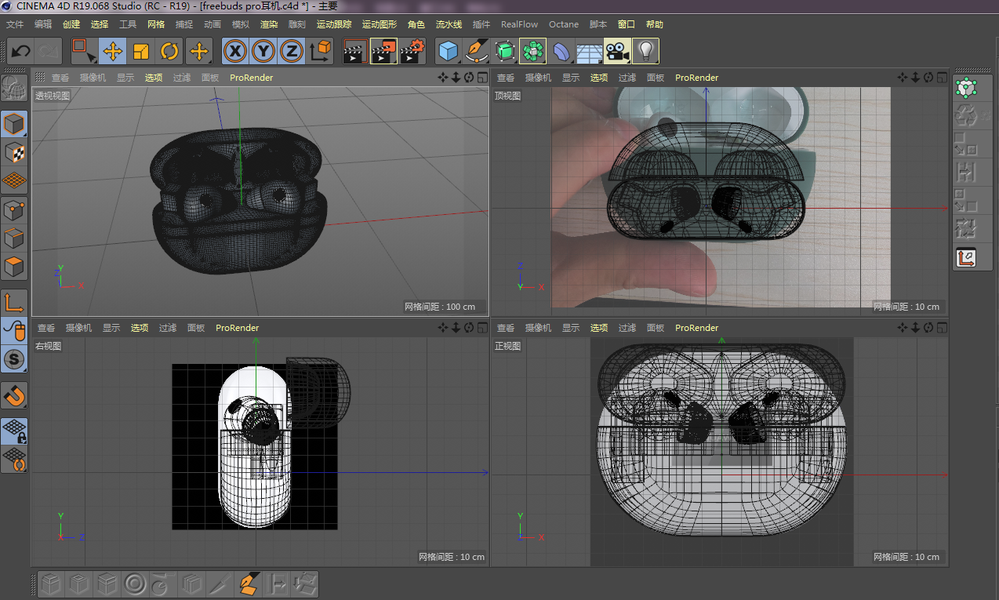The width and height of the screenshot is (999, 600).
Task: Open RealFlow menu
Action: 519,24
